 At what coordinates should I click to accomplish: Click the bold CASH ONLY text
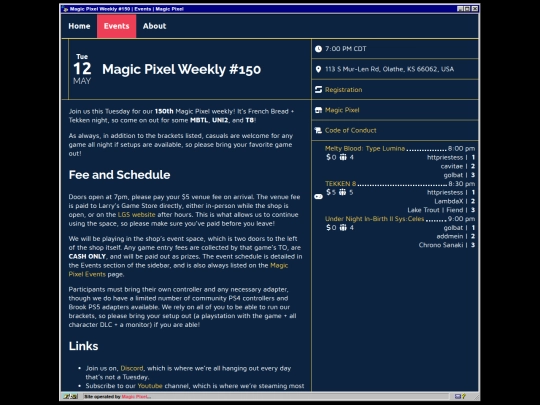coord(87,257)
